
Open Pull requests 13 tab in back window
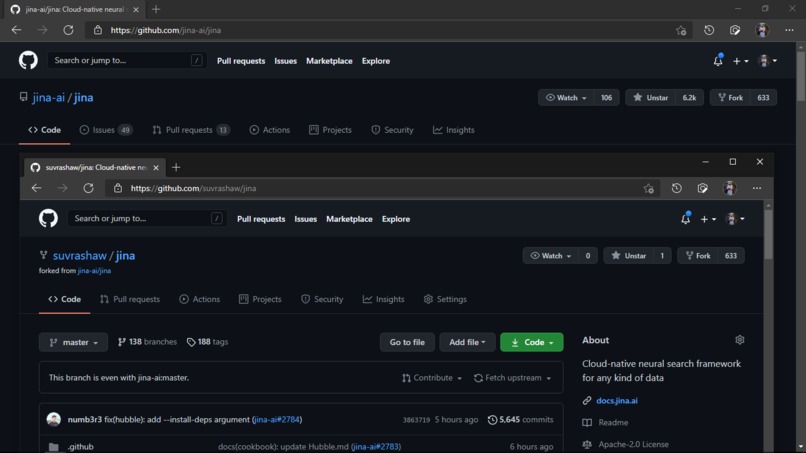pyautogui.click(x=191, y=130)
